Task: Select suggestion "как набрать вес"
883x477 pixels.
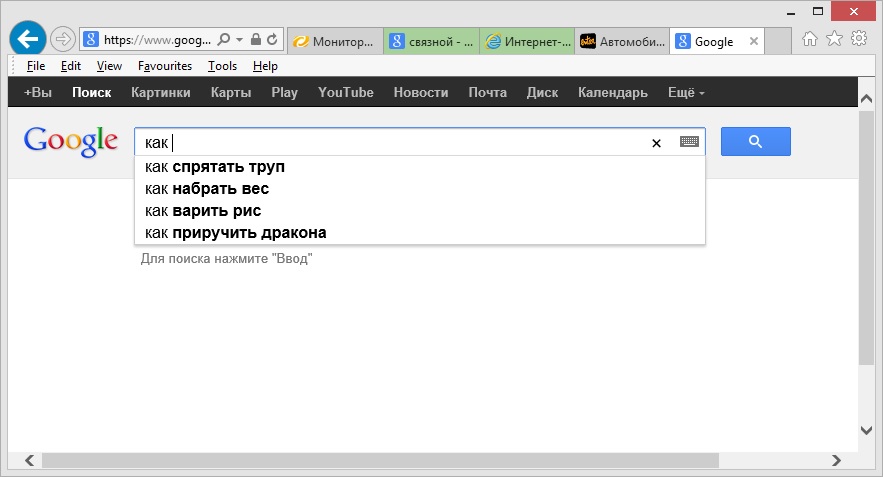Action: click(420, 189)
